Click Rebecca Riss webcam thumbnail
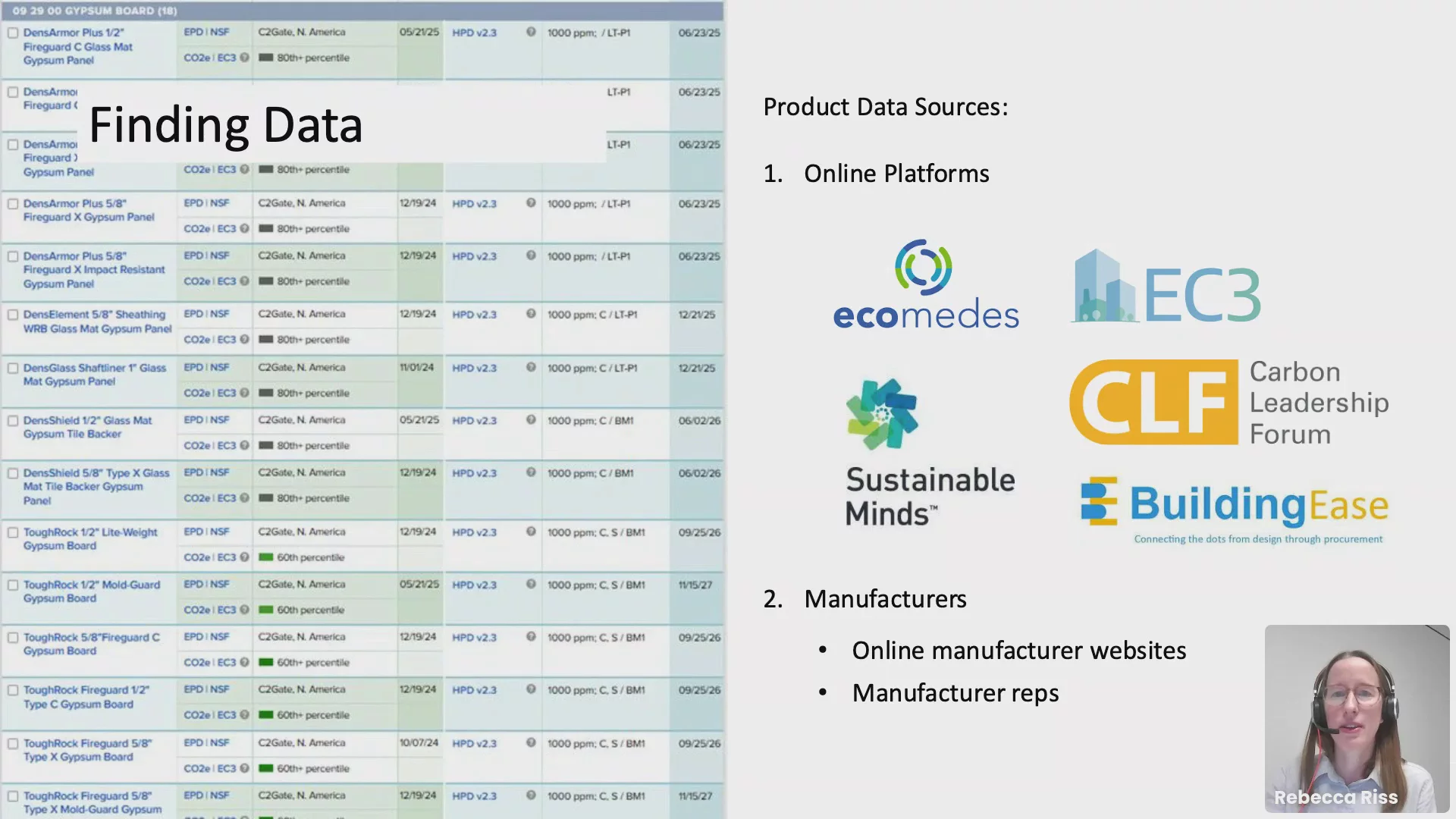The width and height of the screenshot is (1456, 819). coord(1357,718)
